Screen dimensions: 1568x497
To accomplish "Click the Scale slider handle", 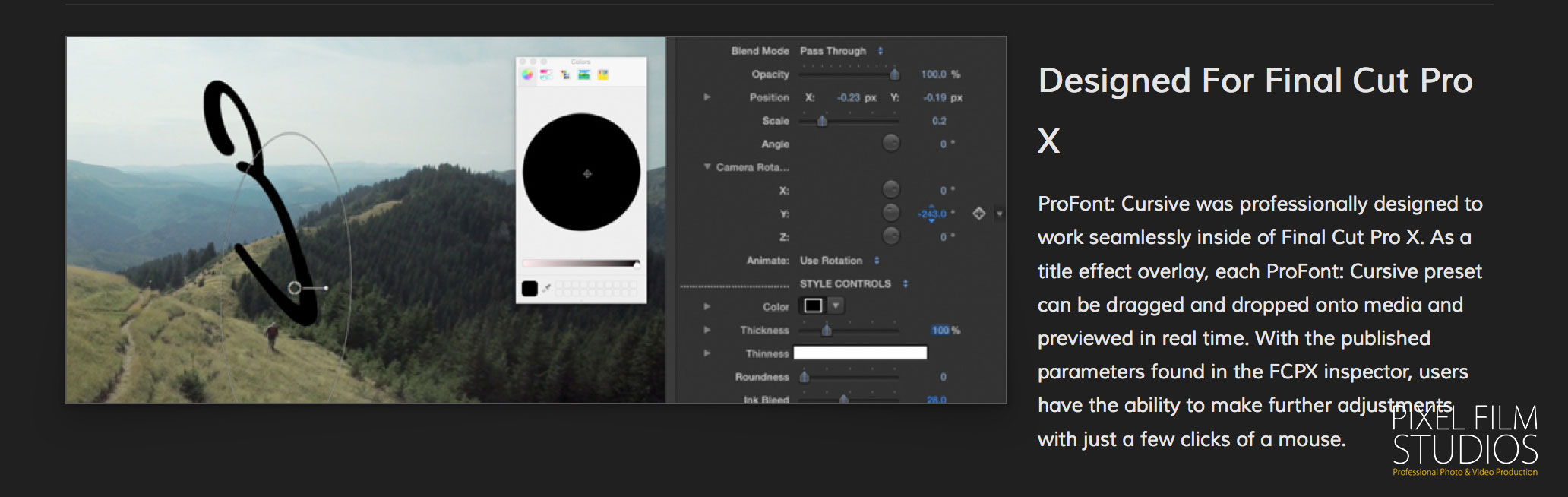I will click(822, 121).
